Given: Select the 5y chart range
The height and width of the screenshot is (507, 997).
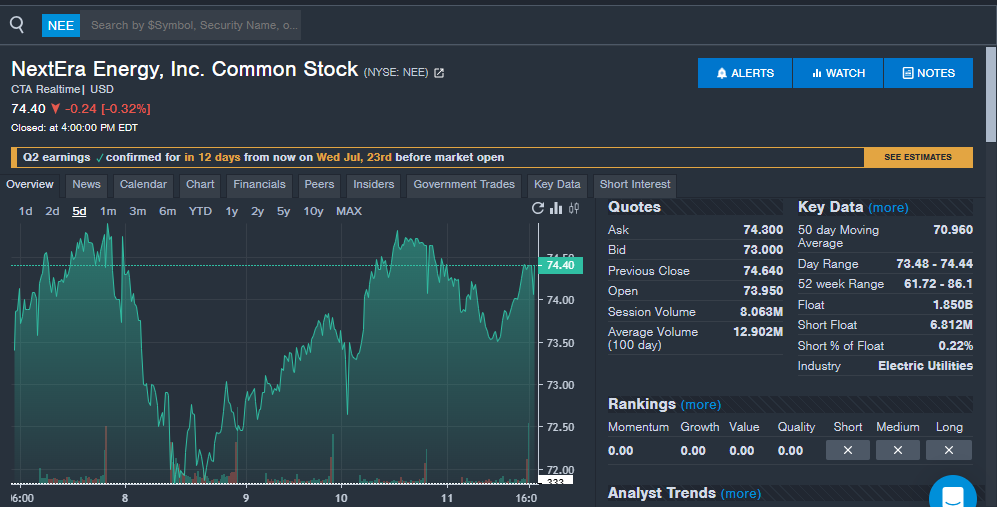Looking at the screenshot, I should coord(284,211).
